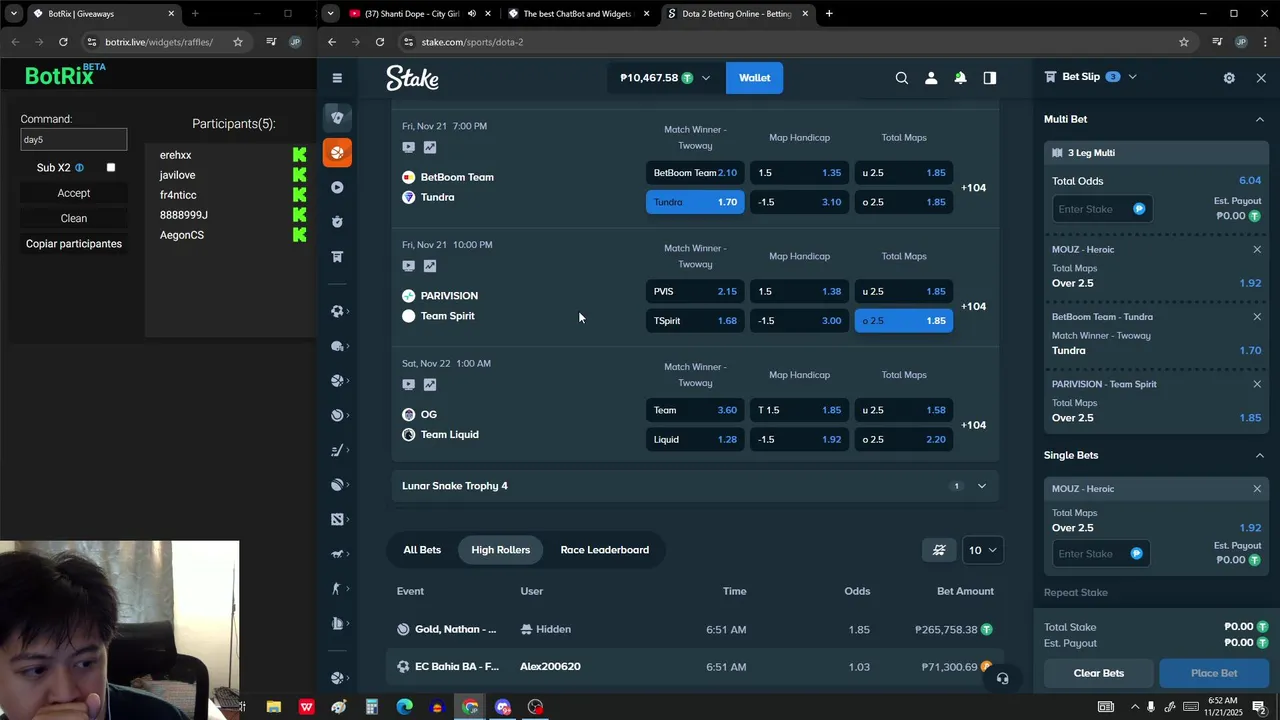This screenshot has width=1280, height=720.
Task: Select BetBoom Team 2.10 odds
Action: (x=695, y=173)
